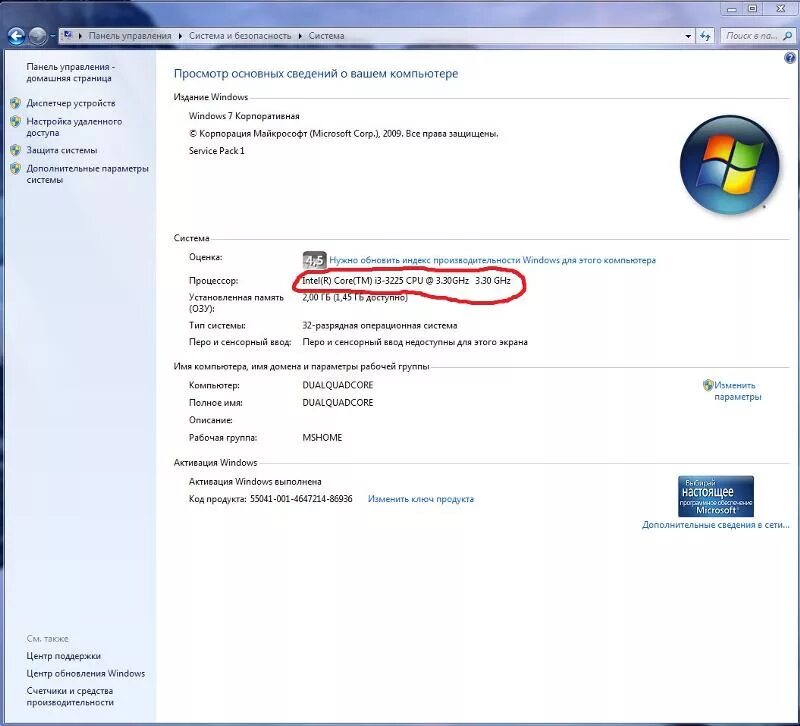This screenshot has width=800, height=726.
Task: Minimize the System window
Action: pyautogui.click(x=731, y=8)
